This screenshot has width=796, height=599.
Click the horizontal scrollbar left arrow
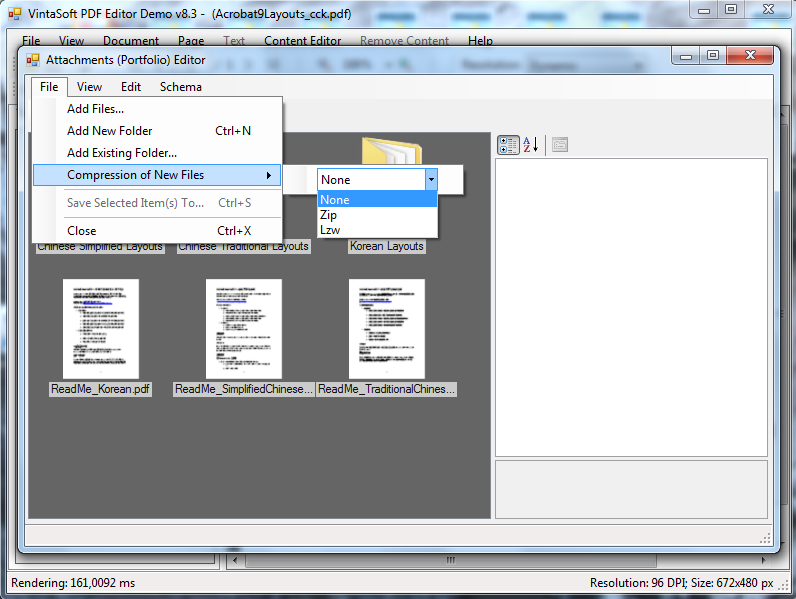tap(234, 560)
